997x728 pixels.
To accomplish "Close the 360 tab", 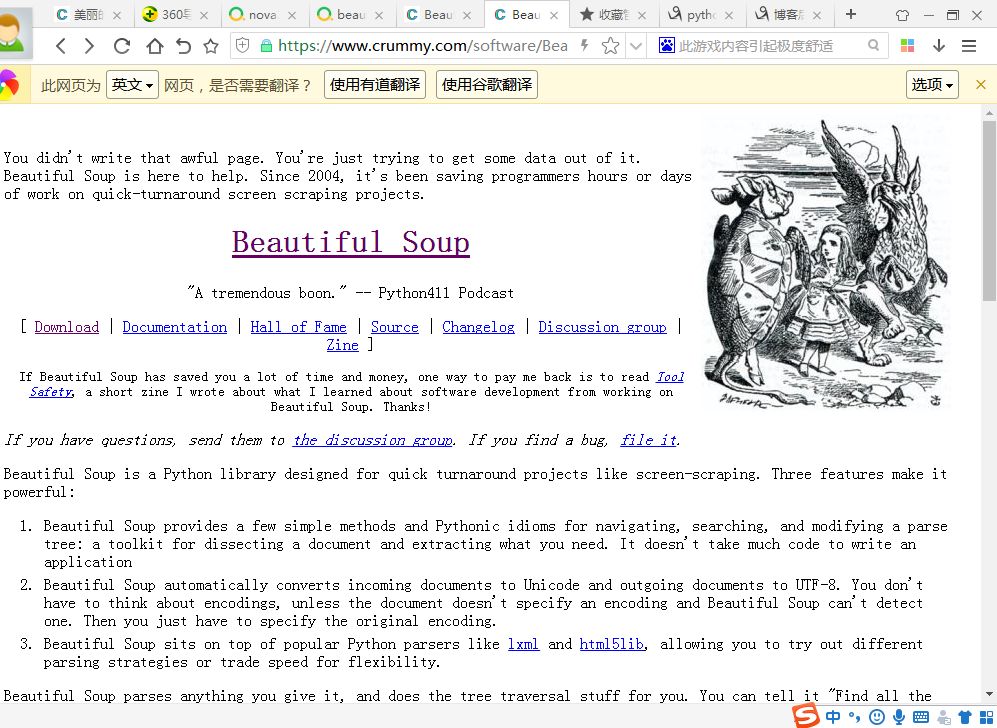I will click(204, 15).
